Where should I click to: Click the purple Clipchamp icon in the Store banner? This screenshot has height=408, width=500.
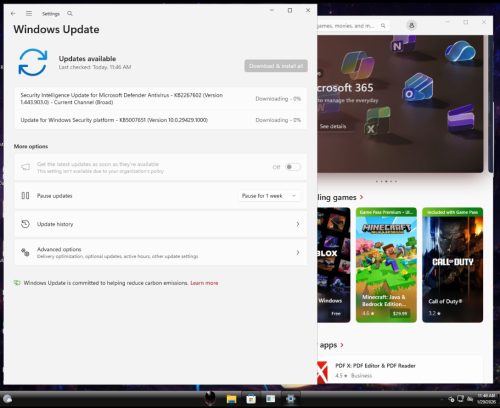point(461,118)
